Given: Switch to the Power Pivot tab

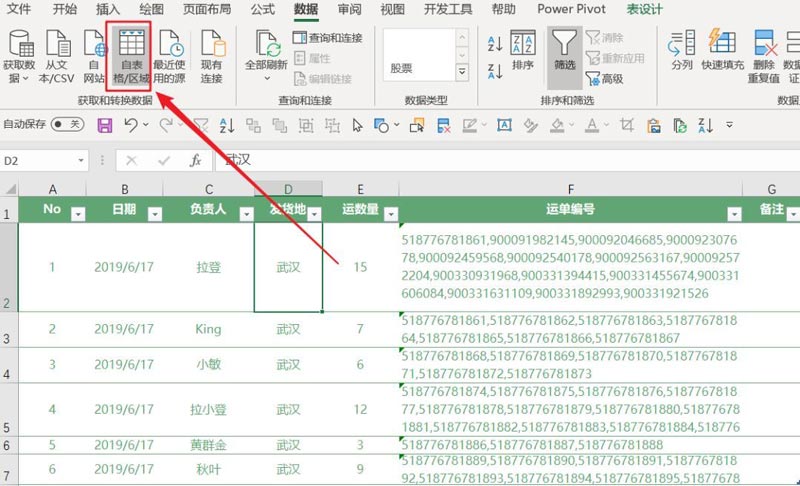Looking at the screenshot, I should click(x=571, y=9).
